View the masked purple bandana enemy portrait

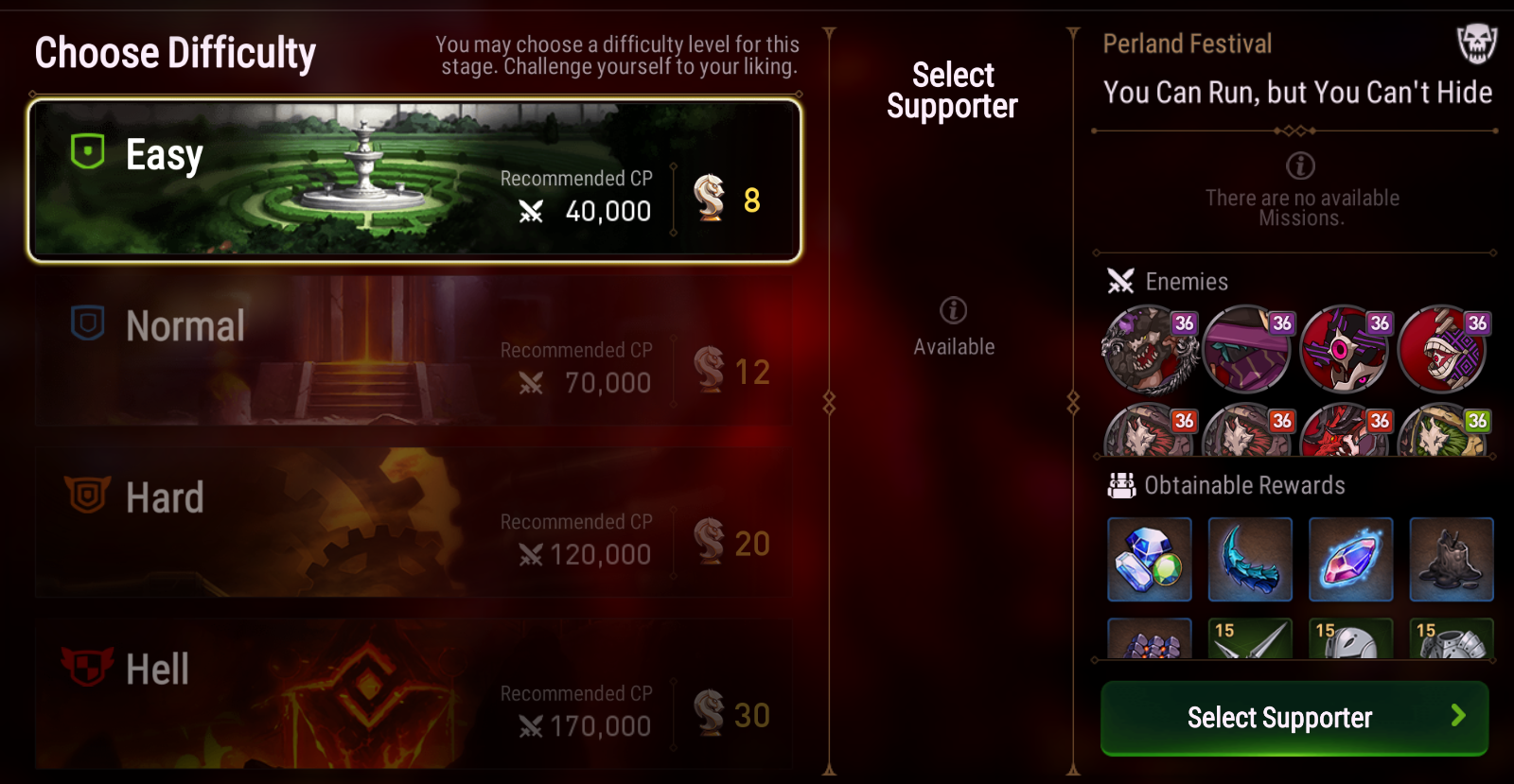tap(1247, 349)
